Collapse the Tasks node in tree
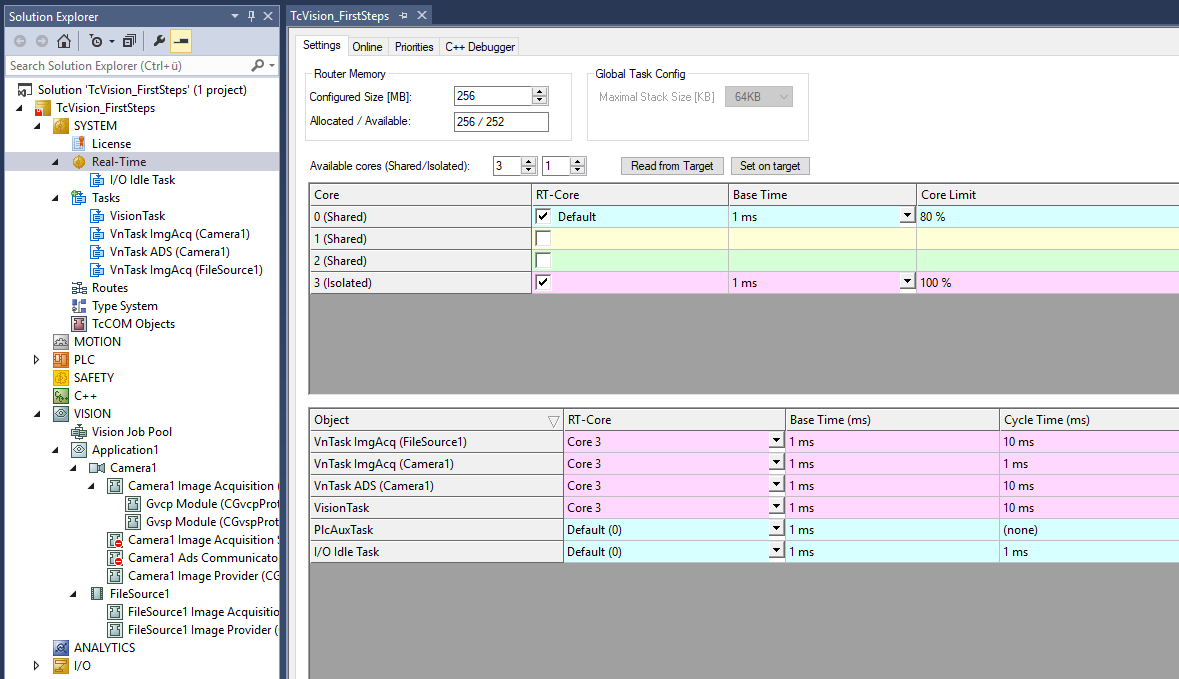1179x679 pixels. click(55, 198)
